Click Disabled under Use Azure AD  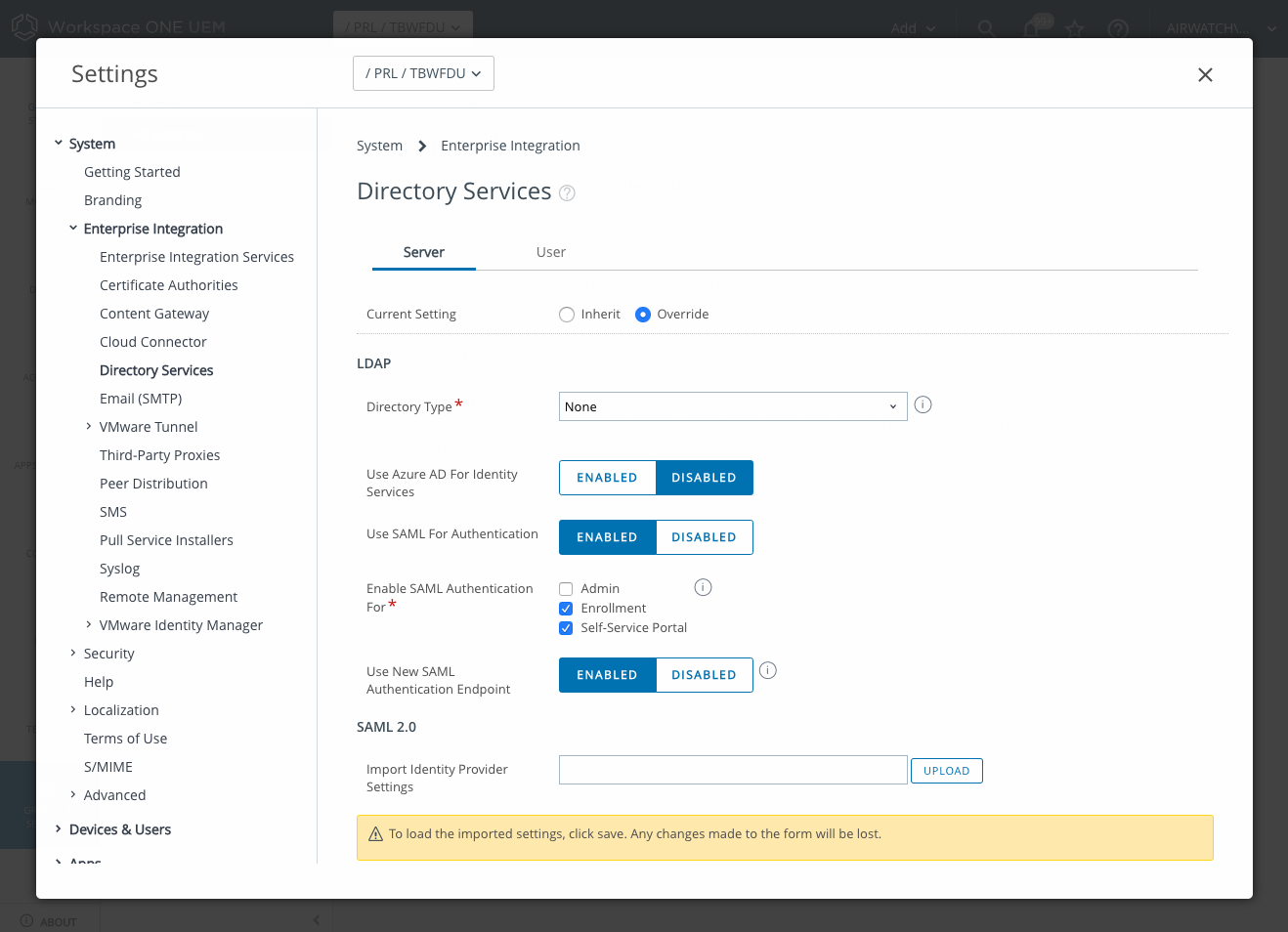coord(704,478)
